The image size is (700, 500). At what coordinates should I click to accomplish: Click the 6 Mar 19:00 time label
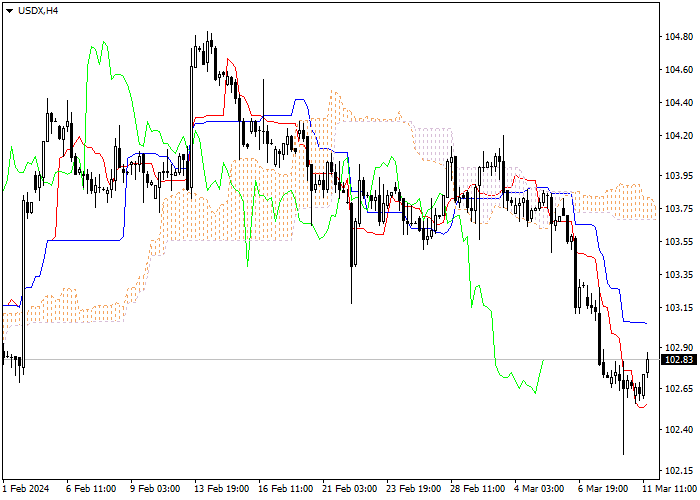point(603,489)
